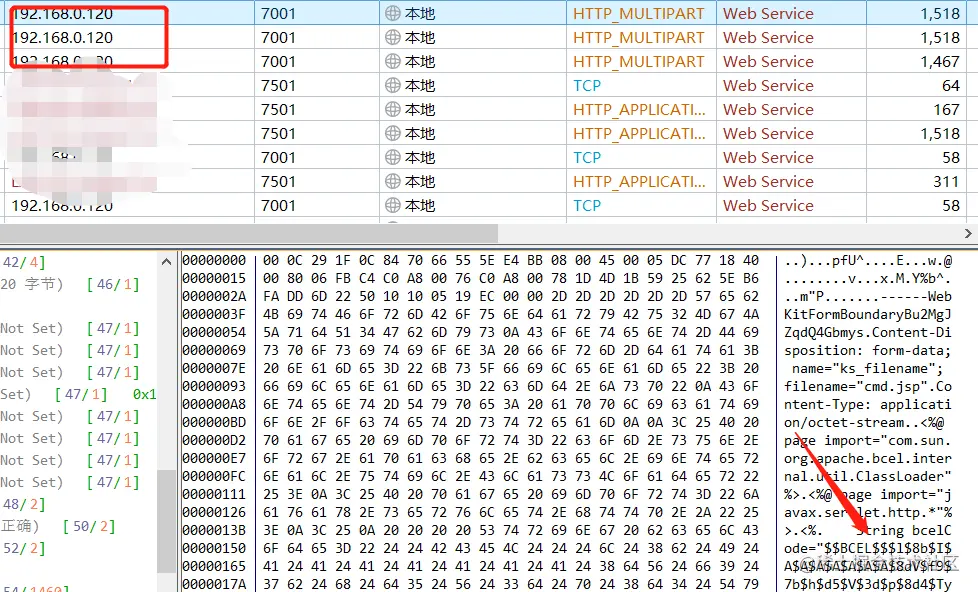This screenshot has width=978, height=592.
Task: Click the horizontal scrollbar right arrow
Action: click(x=968, y=233)
